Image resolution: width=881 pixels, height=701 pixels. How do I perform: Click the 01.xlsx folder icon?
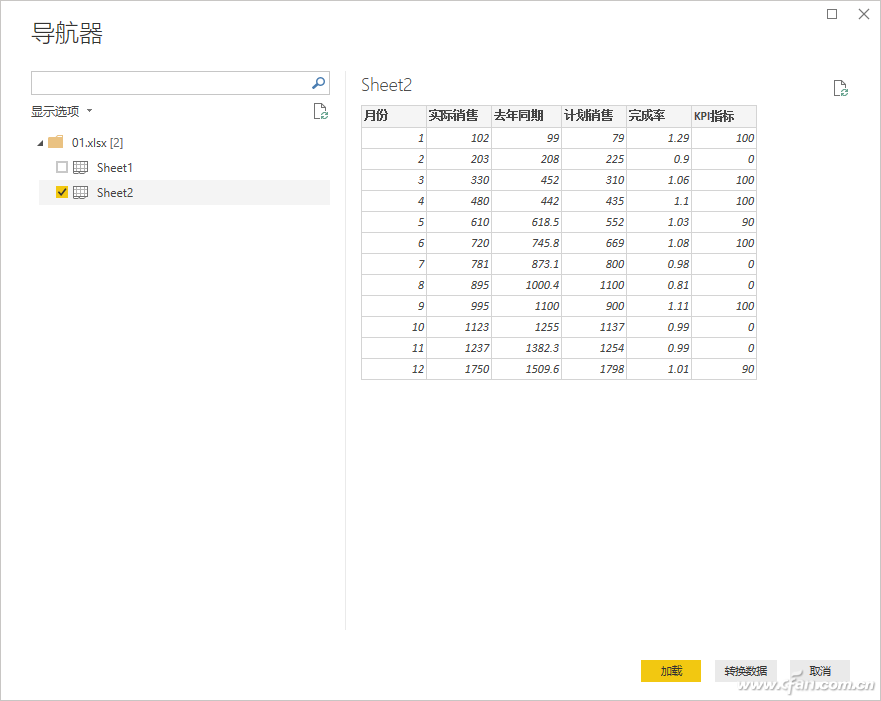pos(56,142)
